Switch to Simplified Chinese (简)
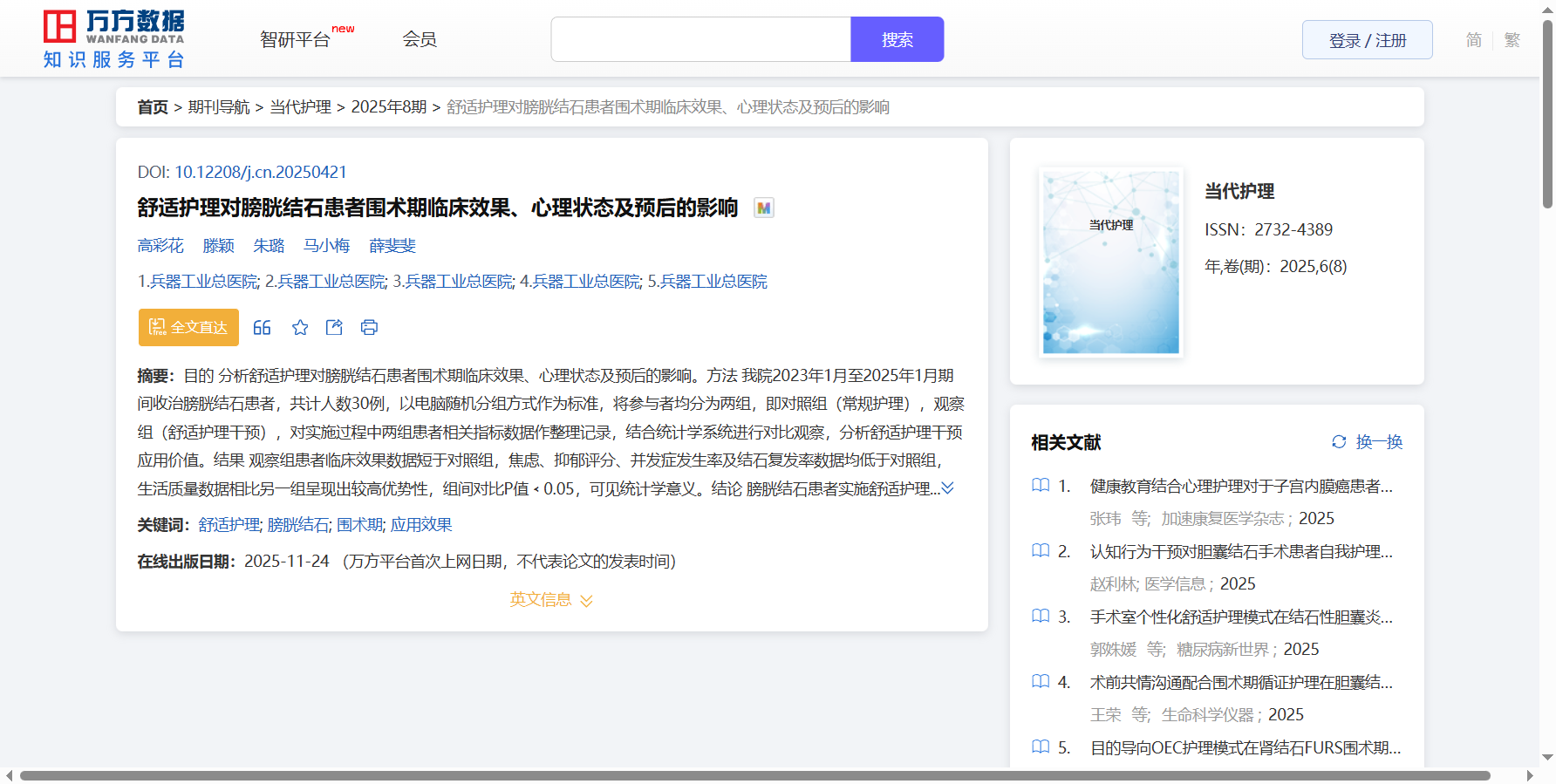The height and width of the screenshot is (784, 1556). point(1473,40)
